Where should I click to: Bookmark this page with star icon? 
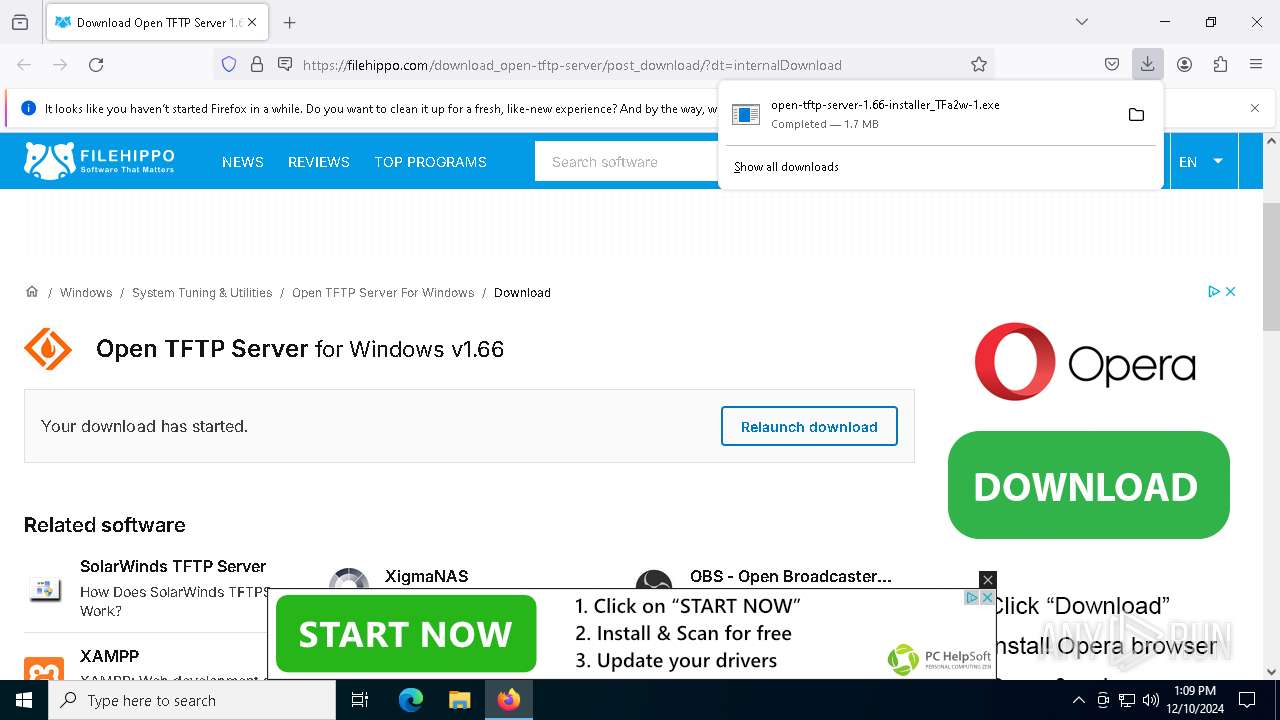coord(979,65)
